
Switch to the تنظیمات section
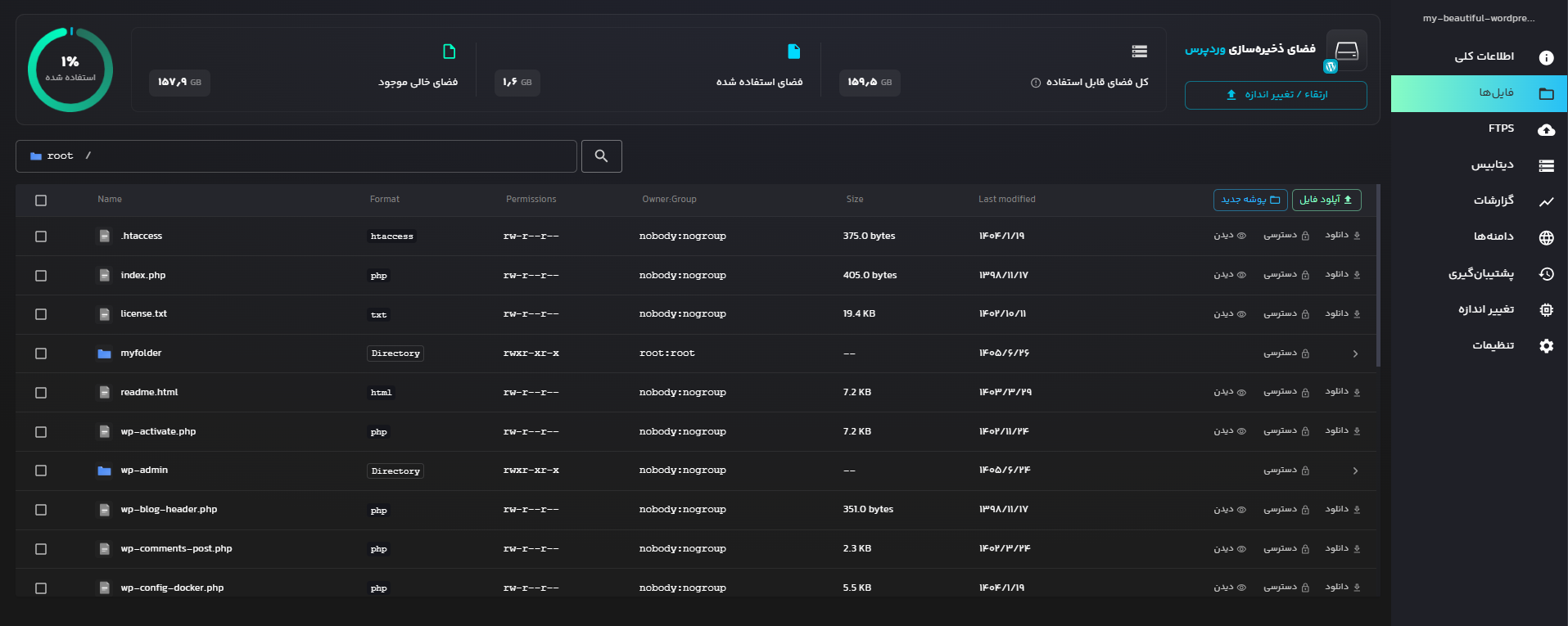[1479, 345]
